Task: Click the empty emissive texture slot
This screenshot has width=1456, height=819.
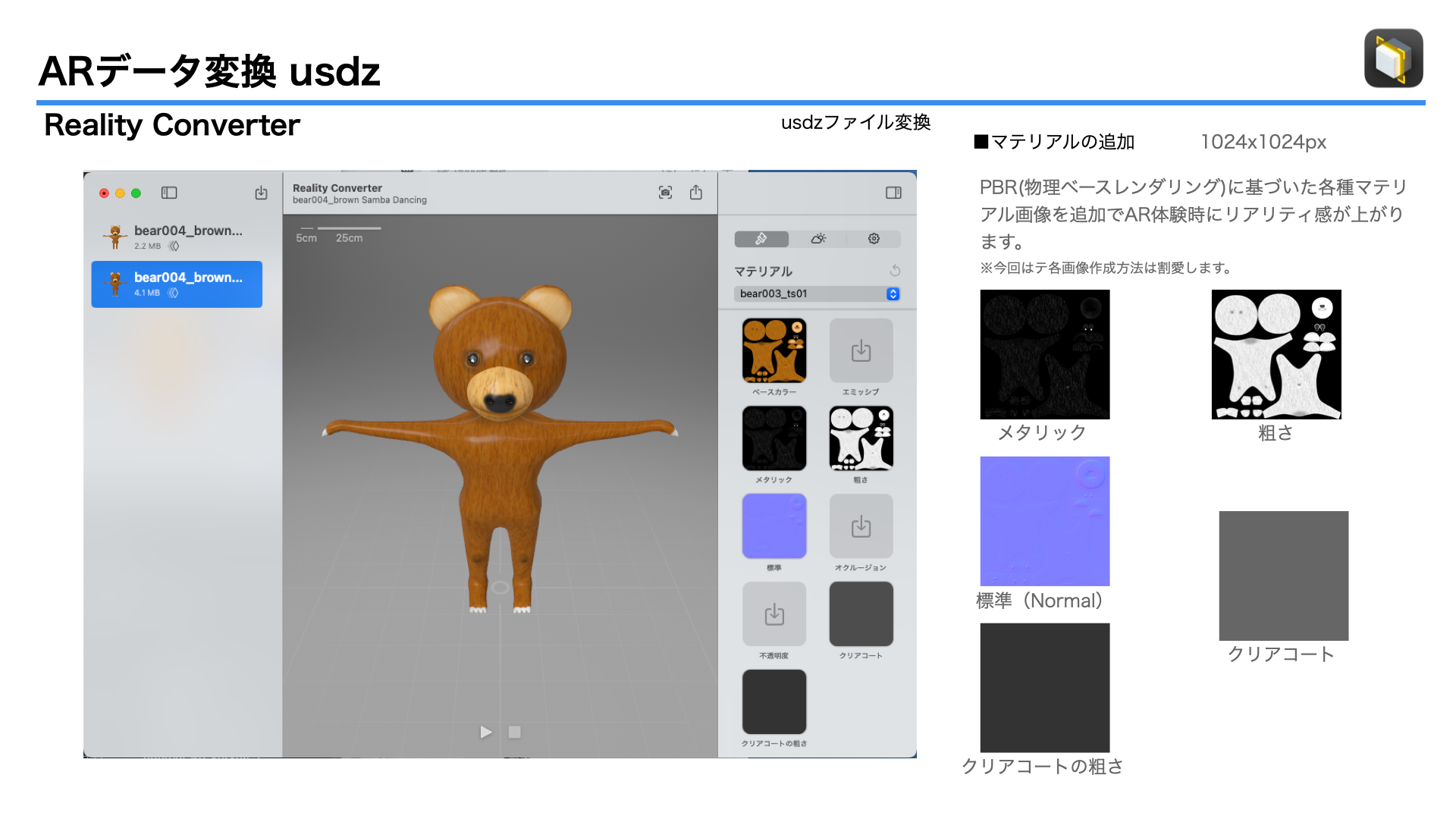Action: point(861,350)
